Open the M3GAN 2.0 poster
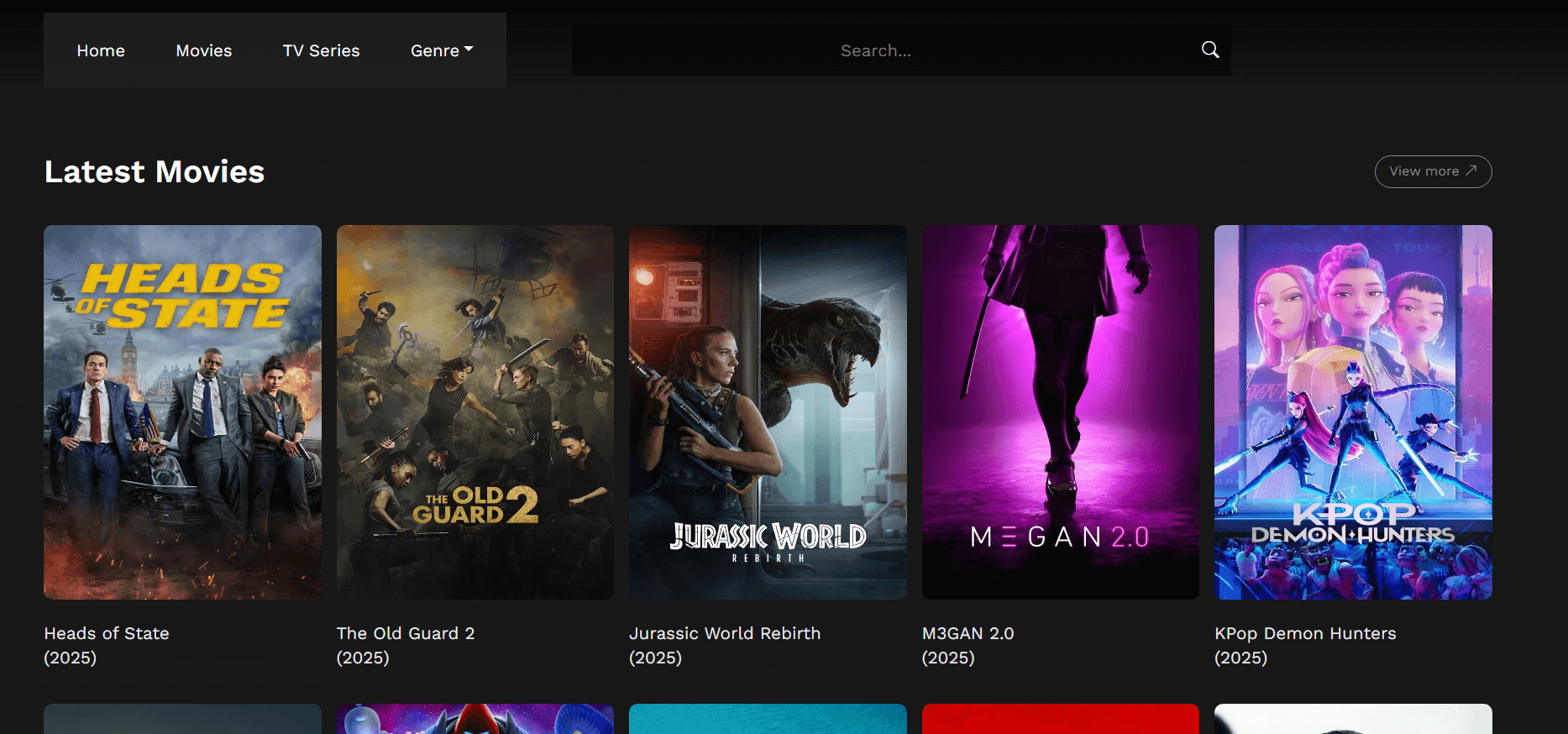Image resolution: width=1568 pixels, height=734 pixels. pyautogui.click(x=1061, y=412)
